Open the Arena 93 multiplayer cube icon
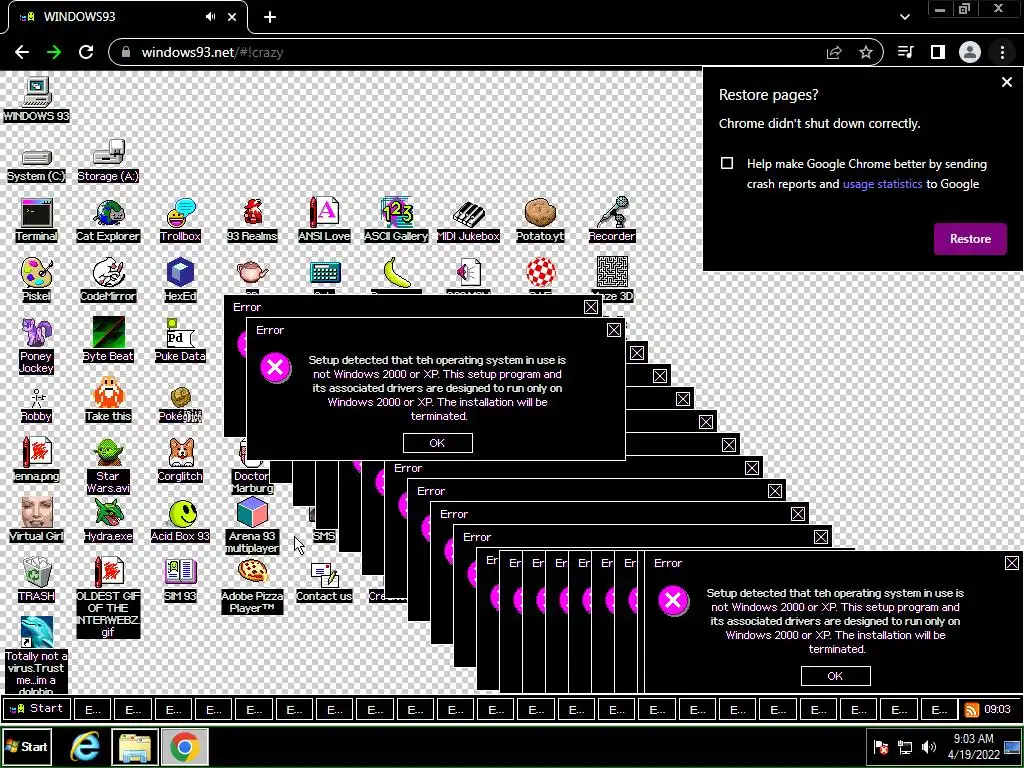 coord(252,526)
